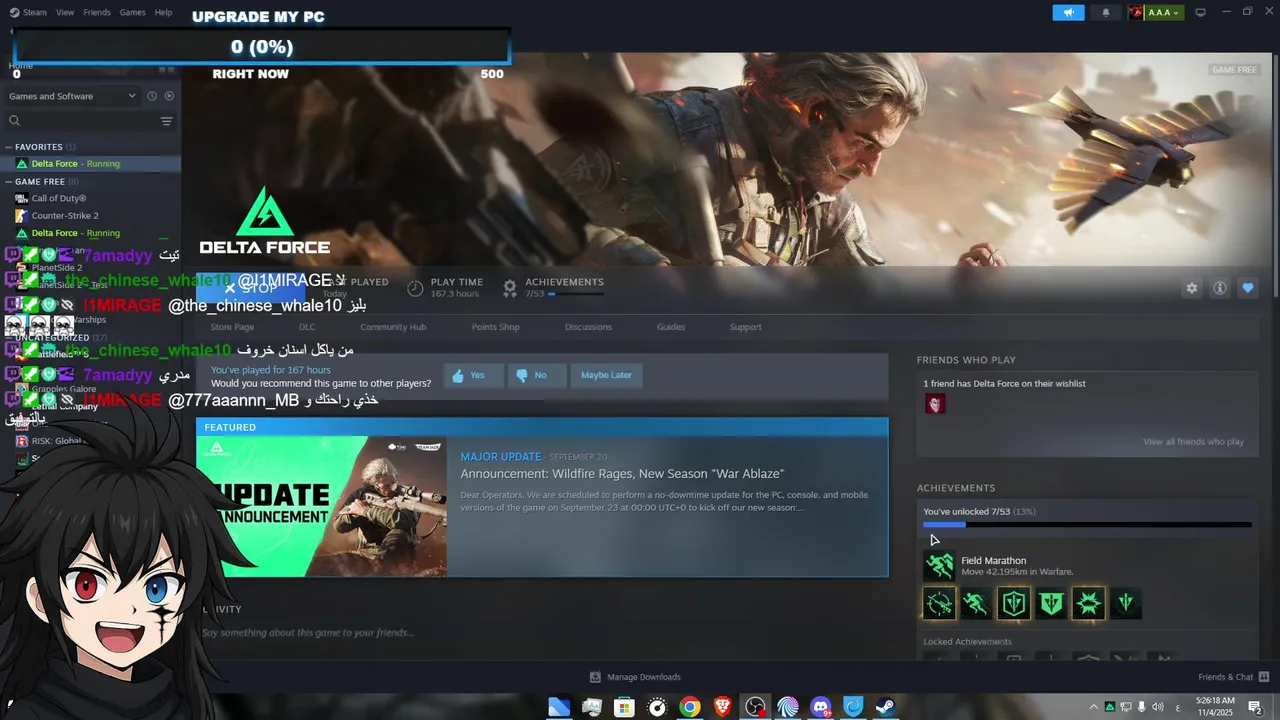Image resolution: width=1280 pixels, height=720 pixels.
Task: Open the Games menu
Action: point(132,12)
